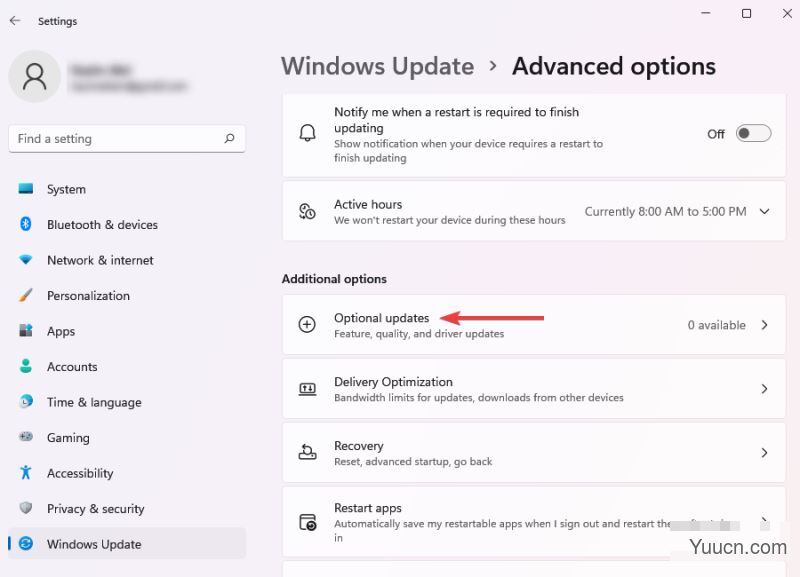Open the Apps category

(x=127, y=331)
